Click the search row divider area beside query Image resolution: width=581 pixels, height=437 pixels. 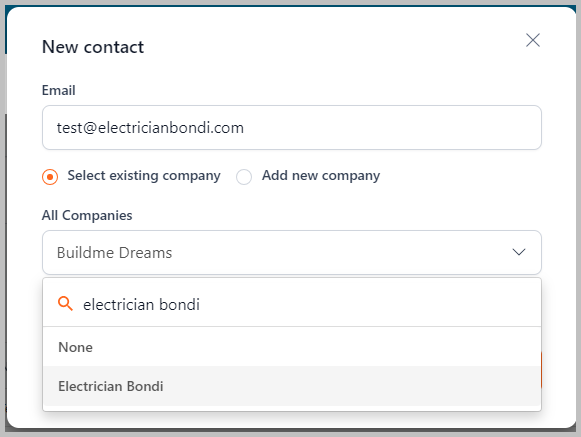(x=371, y=304)
